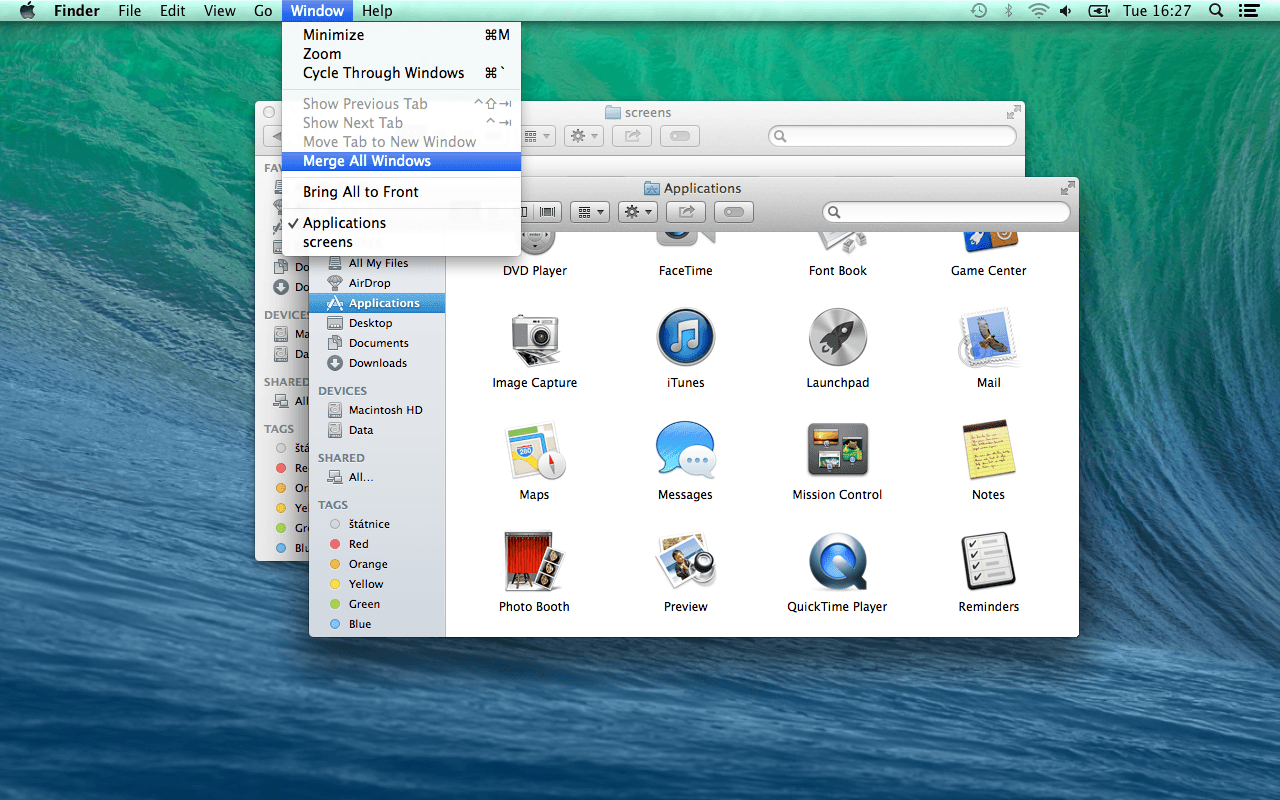This screenshot has width=1280, height=800.
Task: Select the štátnice tag in front sidebar
Action: (x=377, y=524)
